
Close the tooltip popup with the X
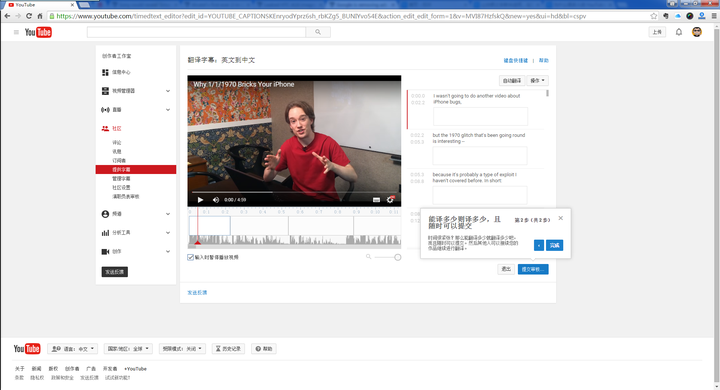(x=561, y=218)
